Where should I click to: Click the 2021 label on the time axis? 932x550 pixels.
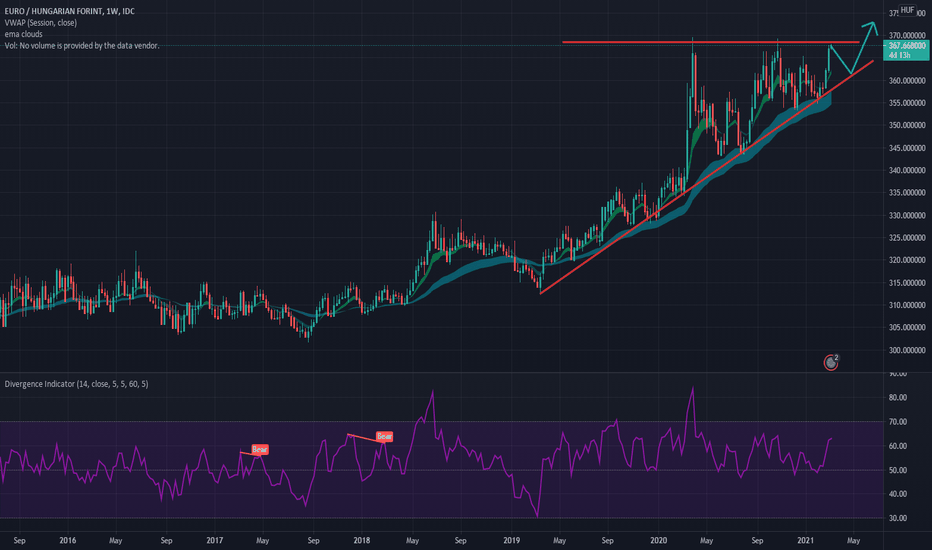click(x=805, y=540)
